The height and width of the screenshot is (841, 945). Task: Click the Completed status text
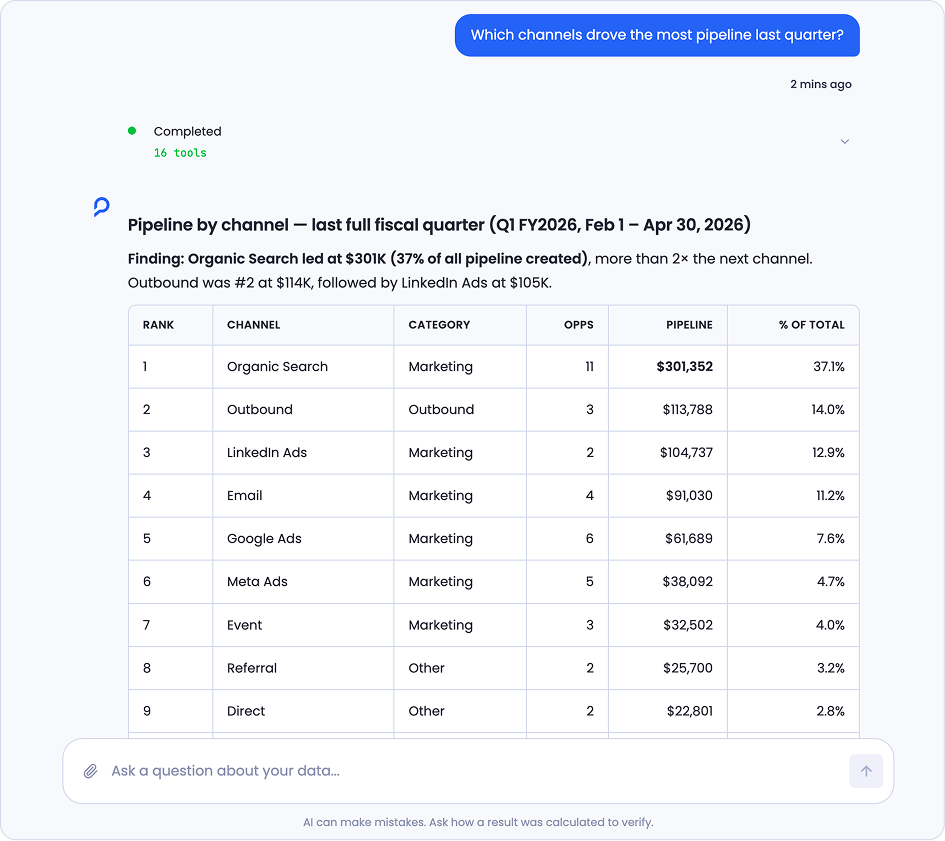pos(187,131)
